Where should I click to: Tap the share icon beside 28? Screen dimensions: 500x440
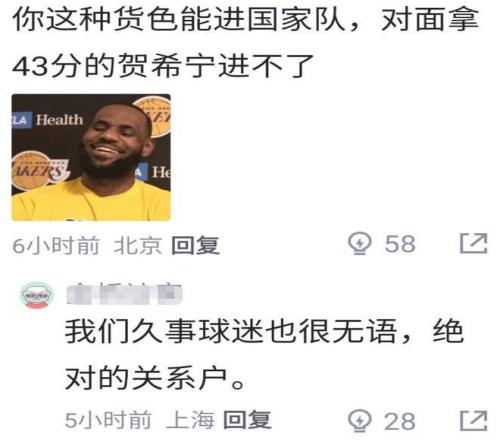(474, 421)
